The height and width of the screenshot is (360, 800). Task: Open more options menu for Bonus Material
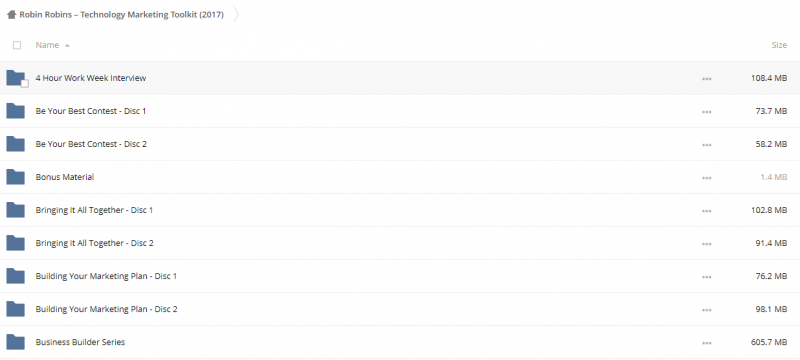pos(707,178)
